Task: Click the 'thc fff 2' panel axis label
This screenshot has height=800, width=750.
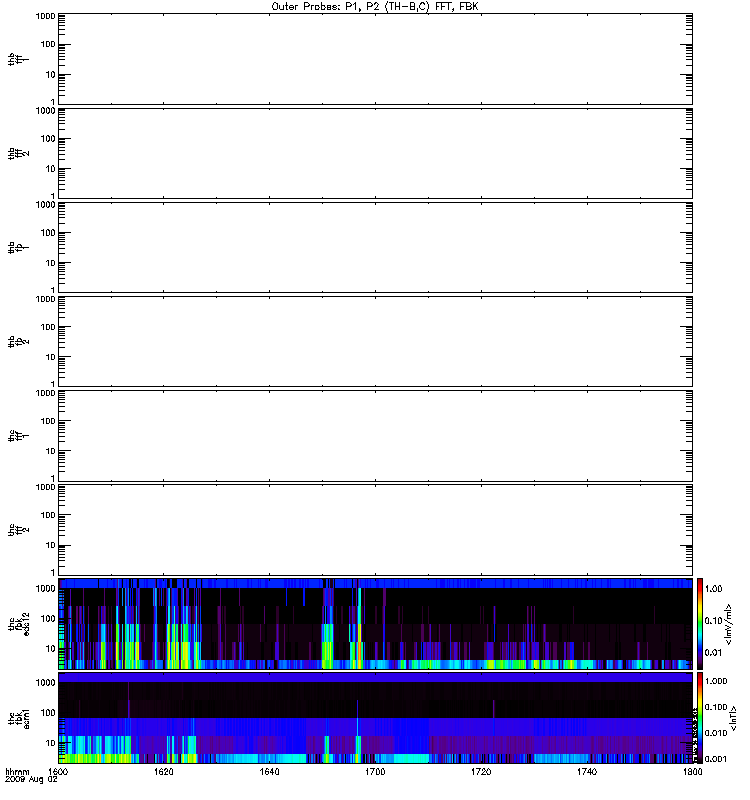Action: 18,530
